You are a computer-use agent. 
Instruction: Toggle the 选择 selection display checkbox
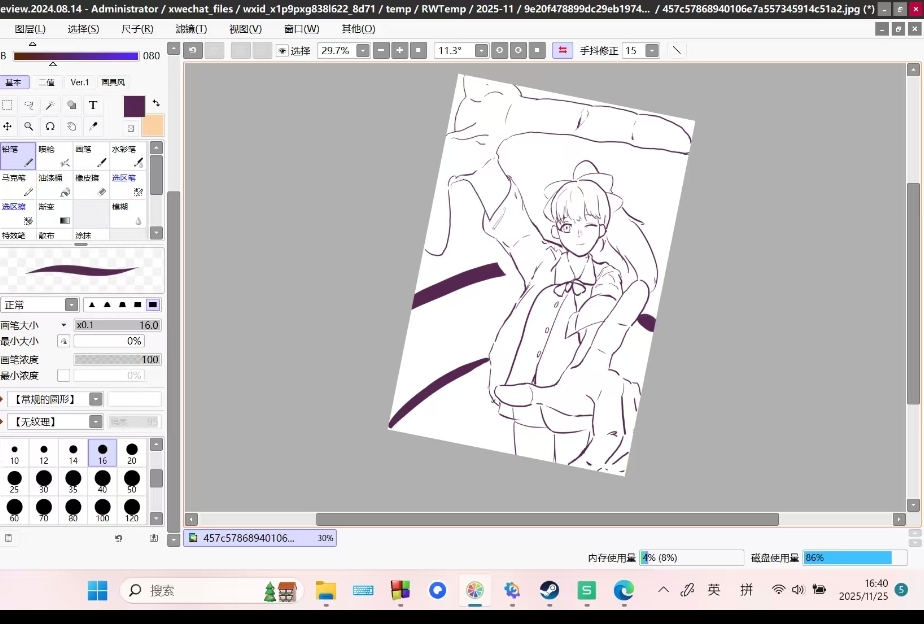[x=282, y=51]
